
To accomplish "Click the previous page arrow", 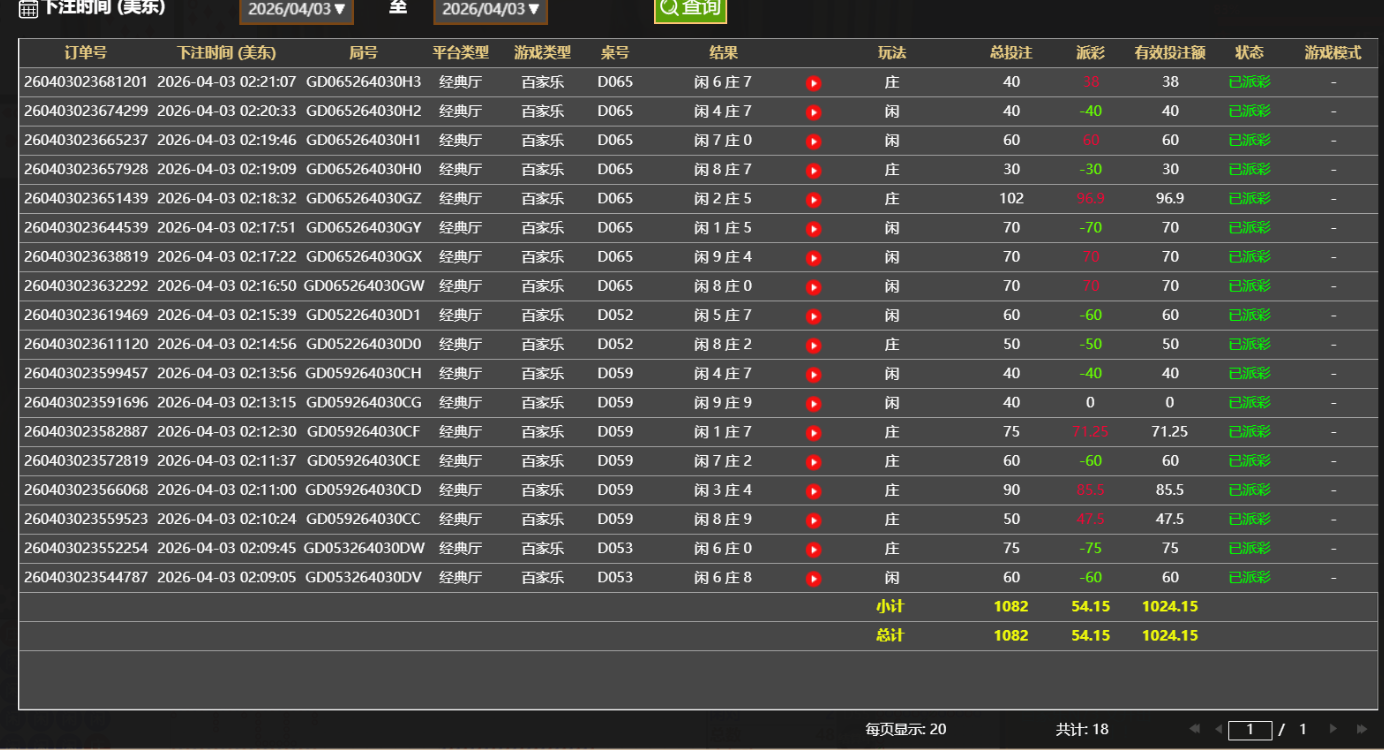I will tap(1219, 729).
